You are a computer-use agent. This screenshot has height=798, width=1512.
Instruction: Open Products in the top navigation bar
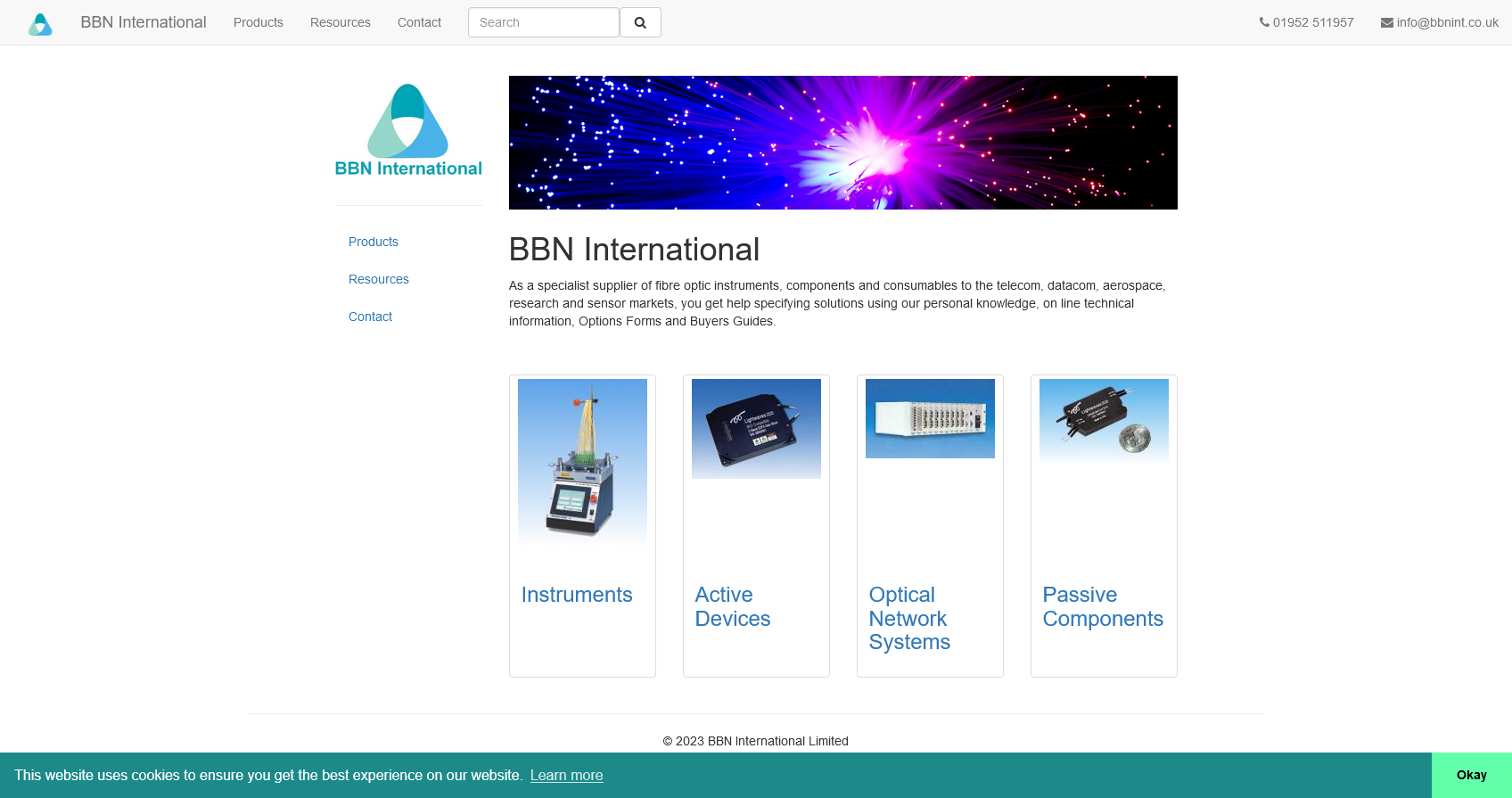pos(259,22)
